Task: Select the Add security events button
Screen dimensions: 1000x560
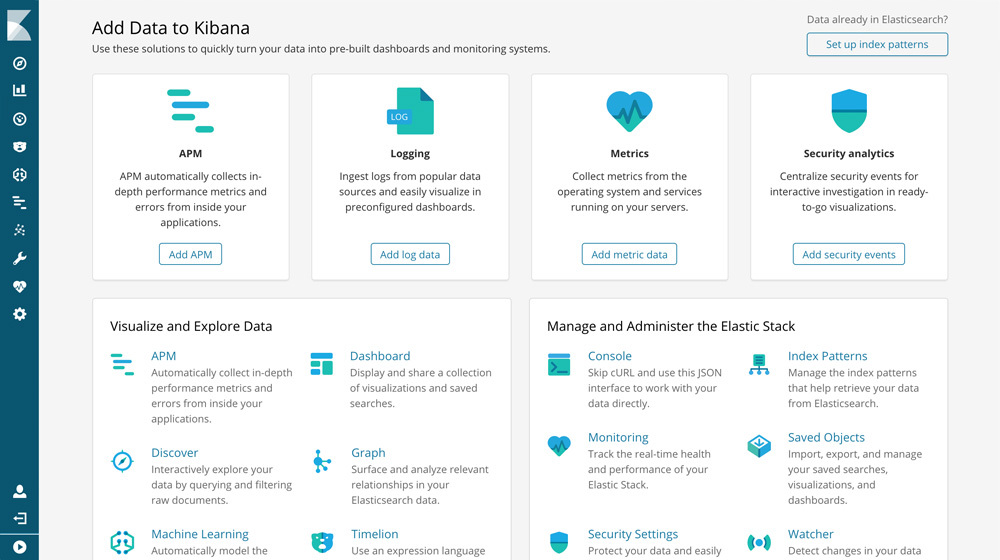Action: (x=848, y=254)
